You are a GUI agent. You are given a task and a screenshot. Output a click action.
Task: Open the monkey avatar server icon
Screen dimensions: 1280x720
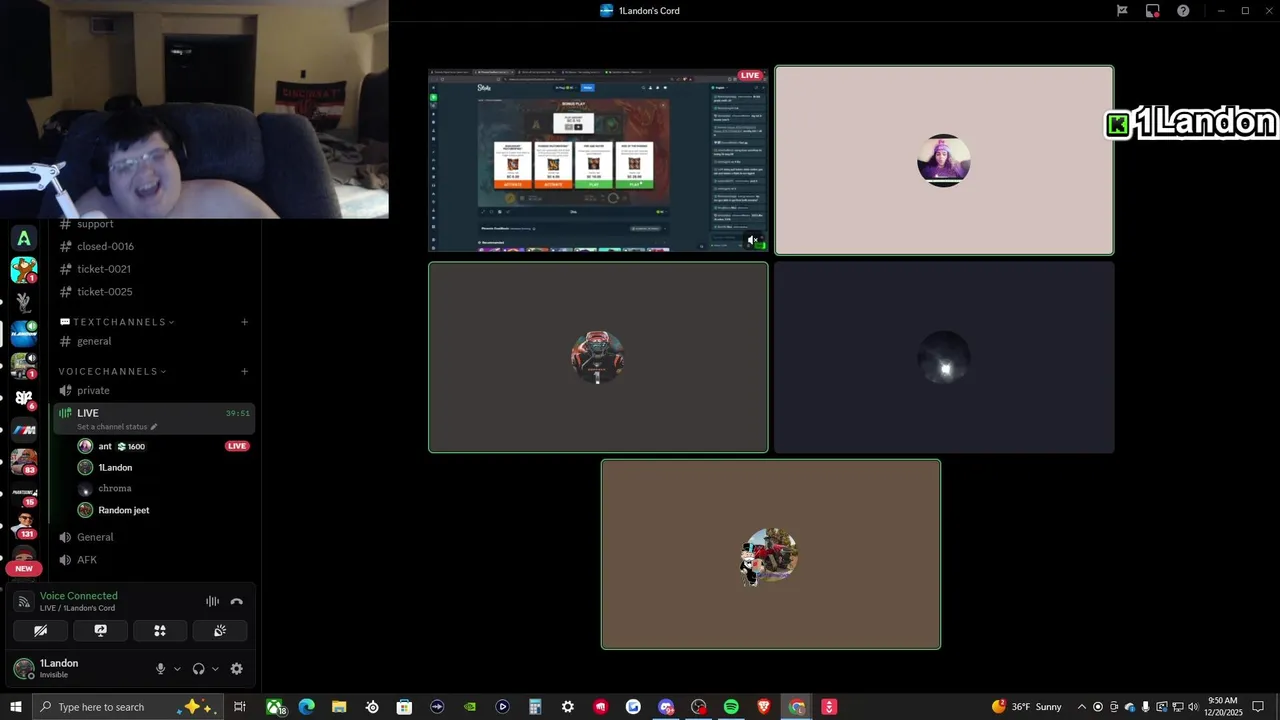click(24, 269)
